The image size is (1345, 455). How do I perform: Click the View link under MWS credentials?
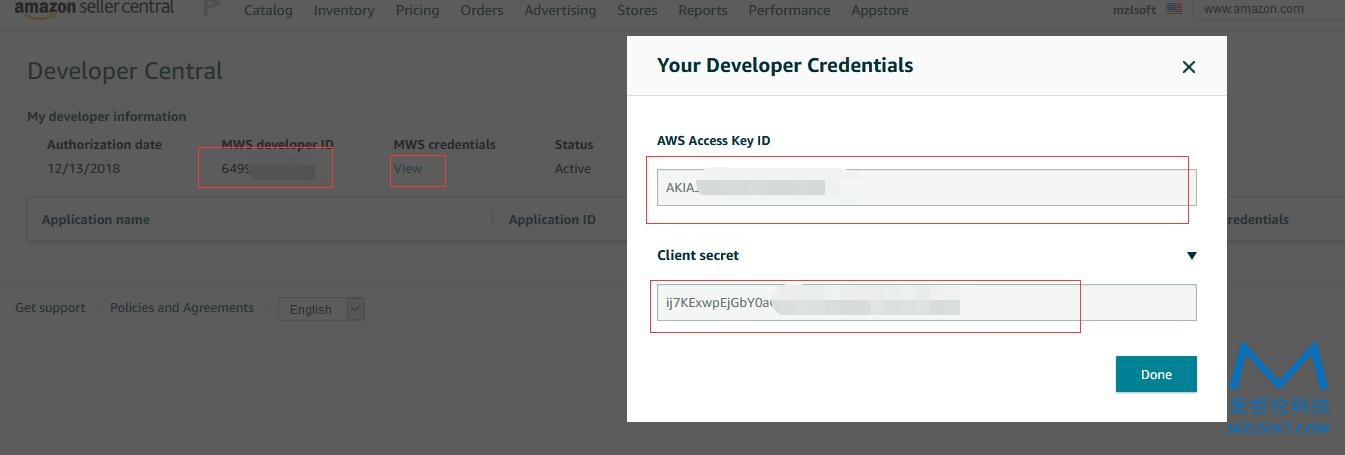(408, 168)
